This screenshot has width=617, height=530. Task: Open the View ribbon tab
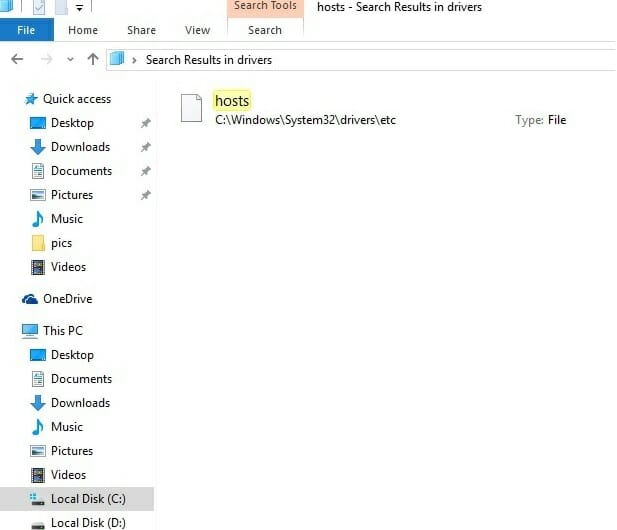point(197,30)
